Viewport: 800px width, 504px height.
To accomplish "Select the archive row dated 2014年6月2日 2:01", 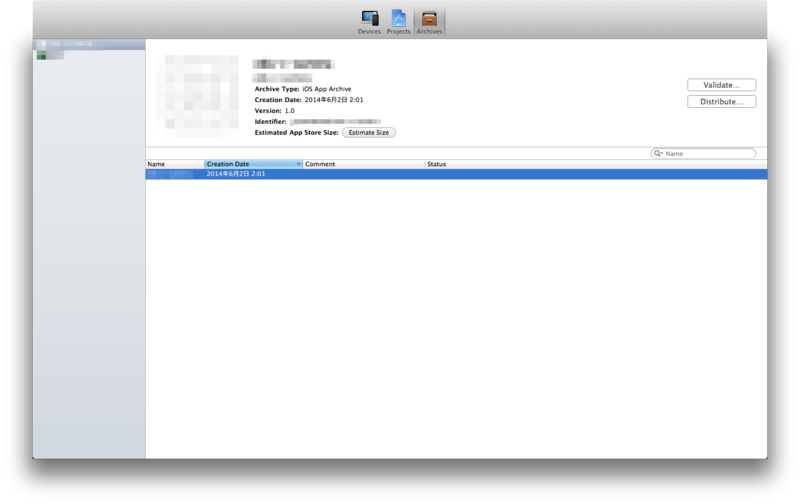I will tap(456, 174).
